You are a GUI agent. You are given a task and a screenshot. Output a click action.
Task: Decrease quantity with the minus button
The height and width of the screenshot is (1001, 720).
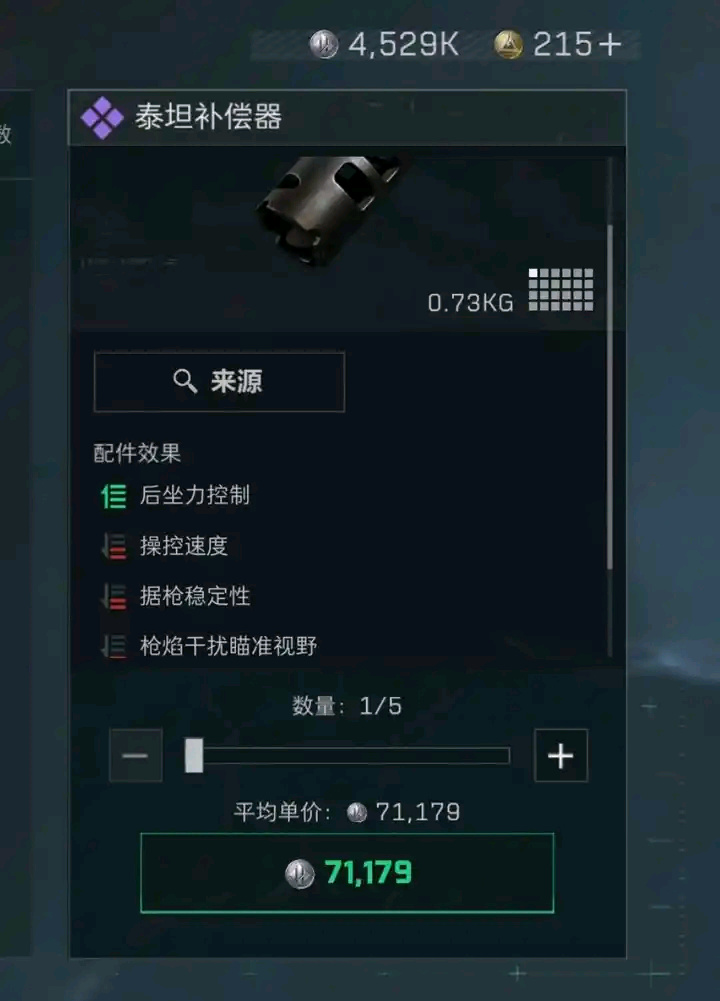point(135,756)
